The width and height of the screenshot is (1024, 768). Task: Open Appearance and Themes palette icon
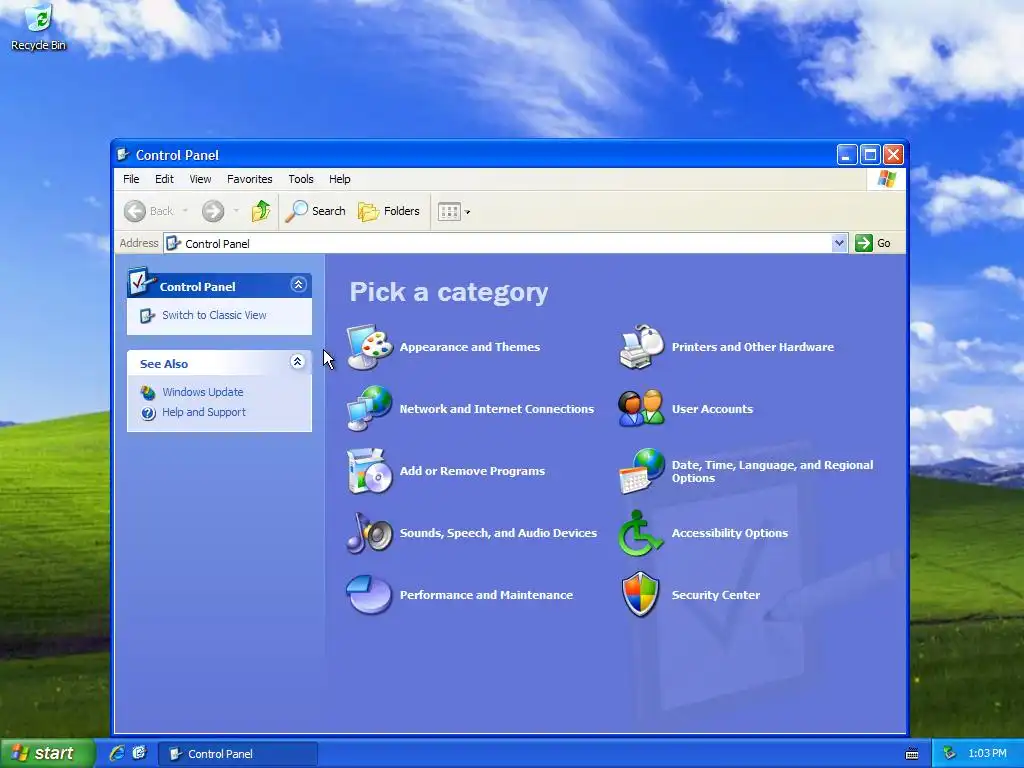(x=370, y=347)
